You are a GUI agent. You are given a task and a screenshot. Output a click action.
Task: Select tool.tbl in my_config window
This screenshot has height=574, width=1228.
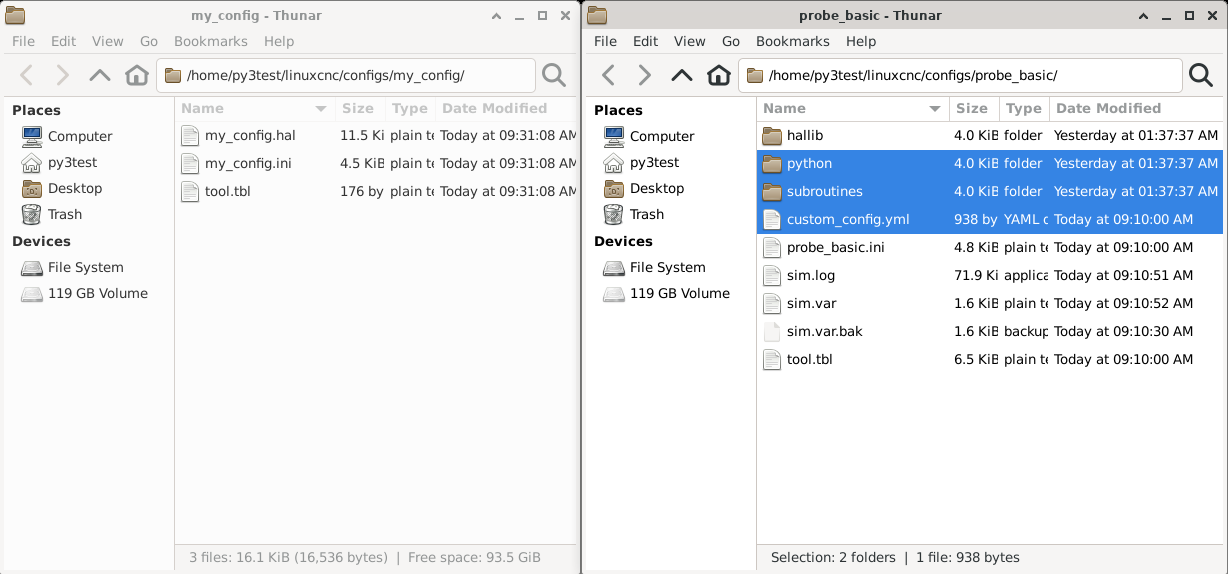pyautogui.click(x=377, y=191)
